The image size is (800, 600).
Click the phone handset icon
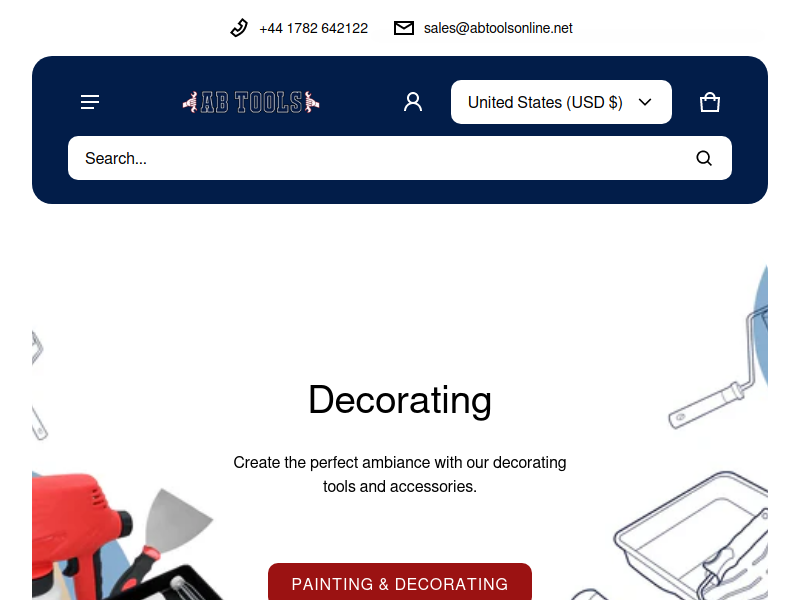pyautogui.click(x=239, y=28)
